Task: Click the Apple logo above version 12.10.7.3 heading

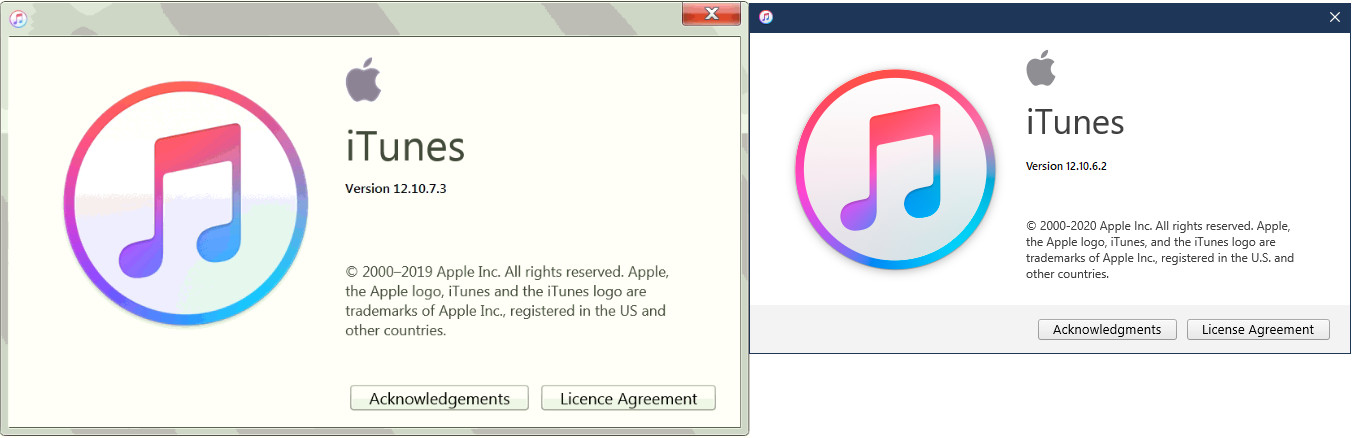Action: click(364, 80)
